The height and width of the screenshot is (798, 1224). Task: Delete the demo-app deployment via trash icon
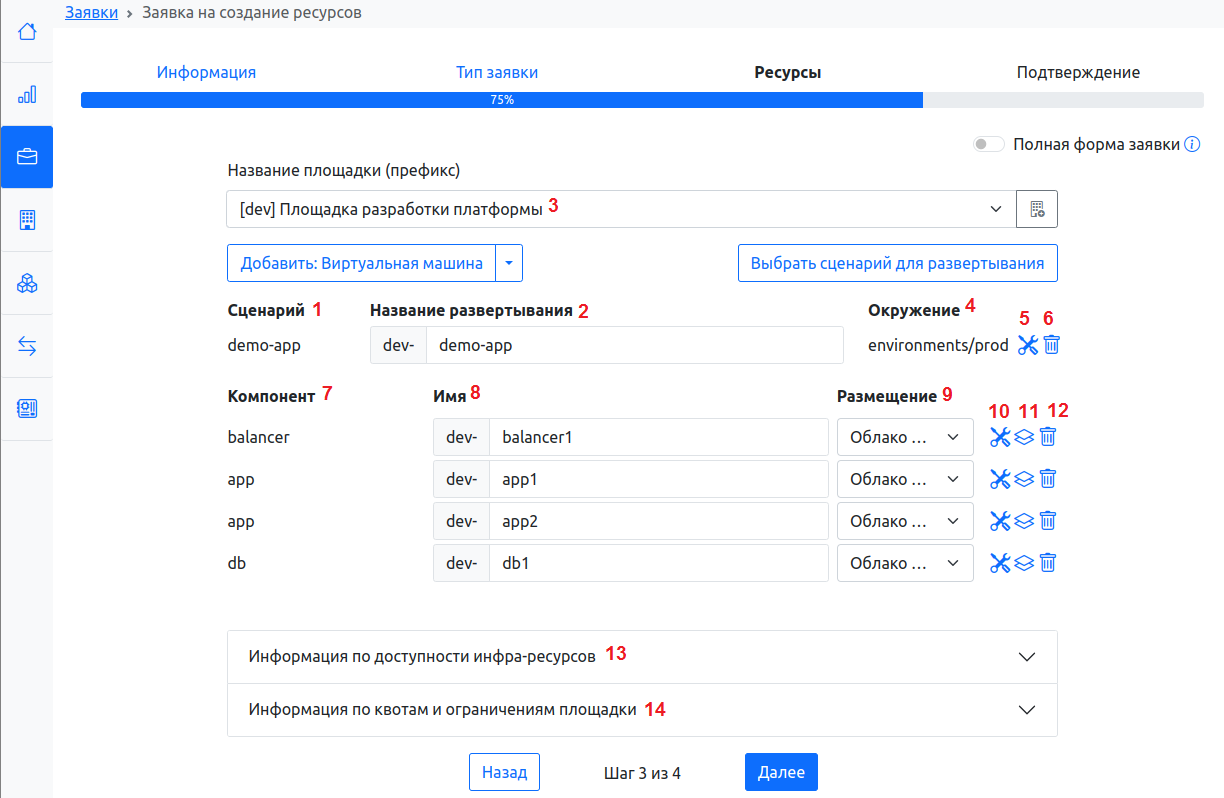coord(1051,345)
